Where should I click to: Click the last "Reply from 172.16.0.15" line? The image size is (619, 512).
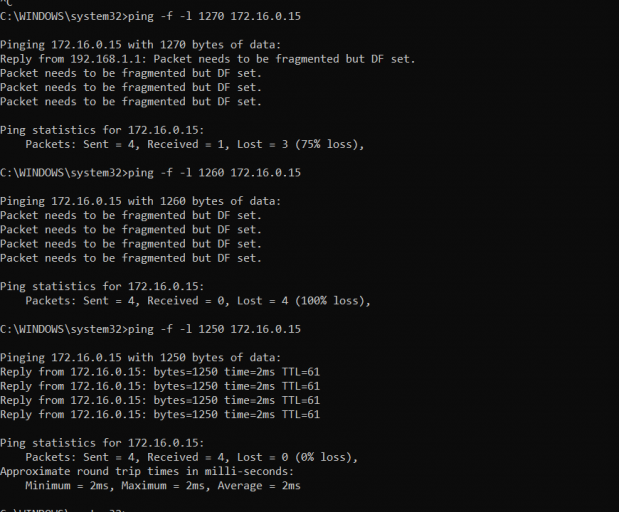(x=160, y=414)
